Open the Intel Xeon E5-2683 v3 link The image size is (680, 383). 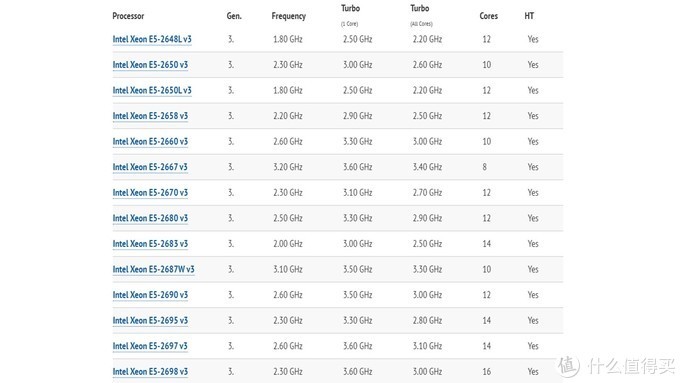pos(150,244)
